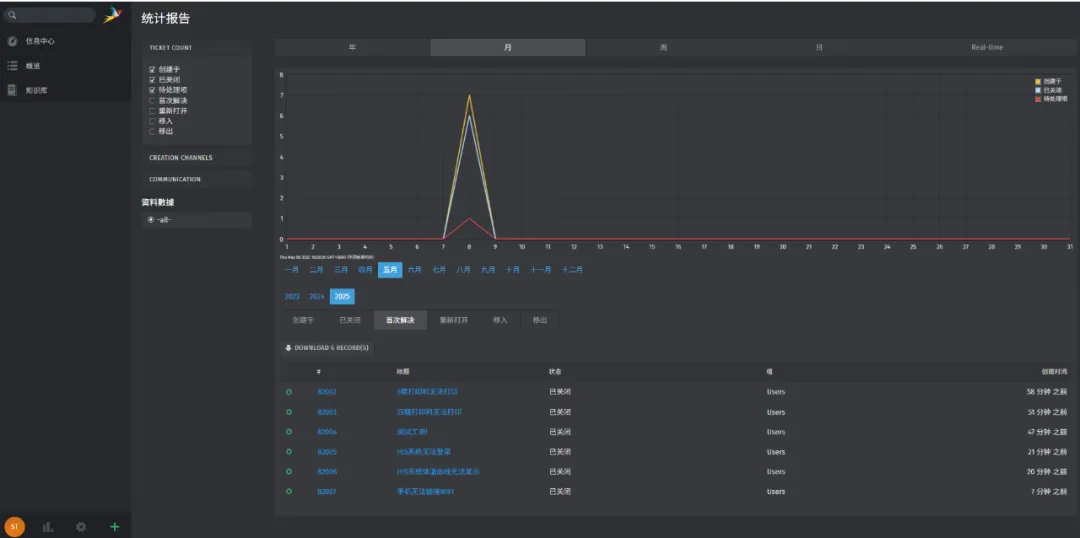Click the 状态 column header

pyautogui.click(x=554, y=372)
